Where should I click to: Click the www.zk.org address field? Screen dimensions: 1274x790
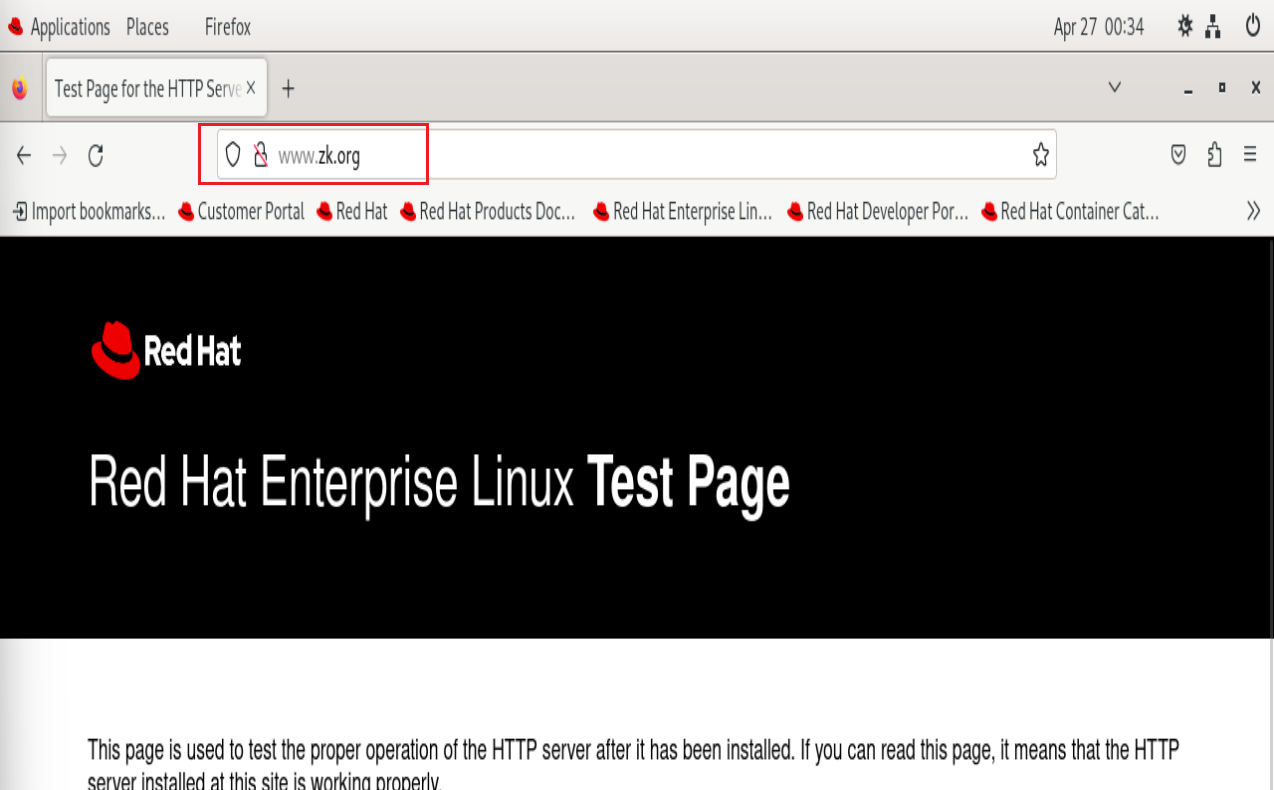[x=636, y=154]
